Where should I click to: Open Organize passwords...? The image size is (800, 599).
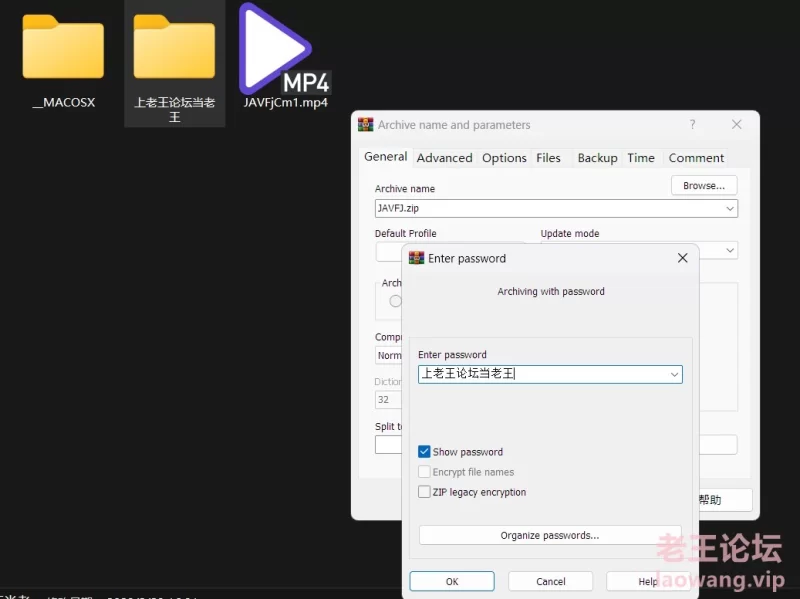(x=550, y=535)
